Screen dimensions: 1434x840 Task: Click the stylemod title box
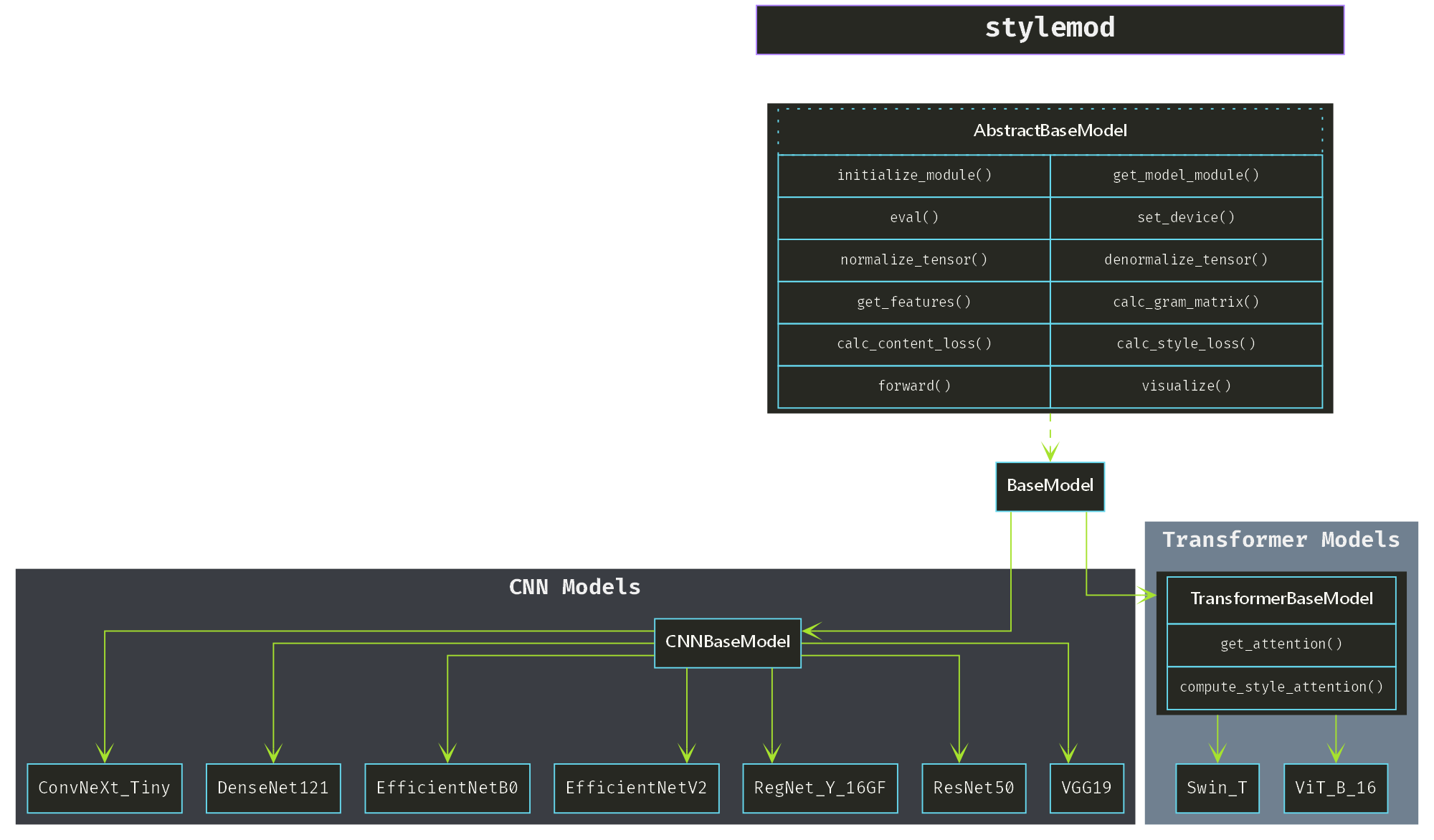tap(1050, 29)
